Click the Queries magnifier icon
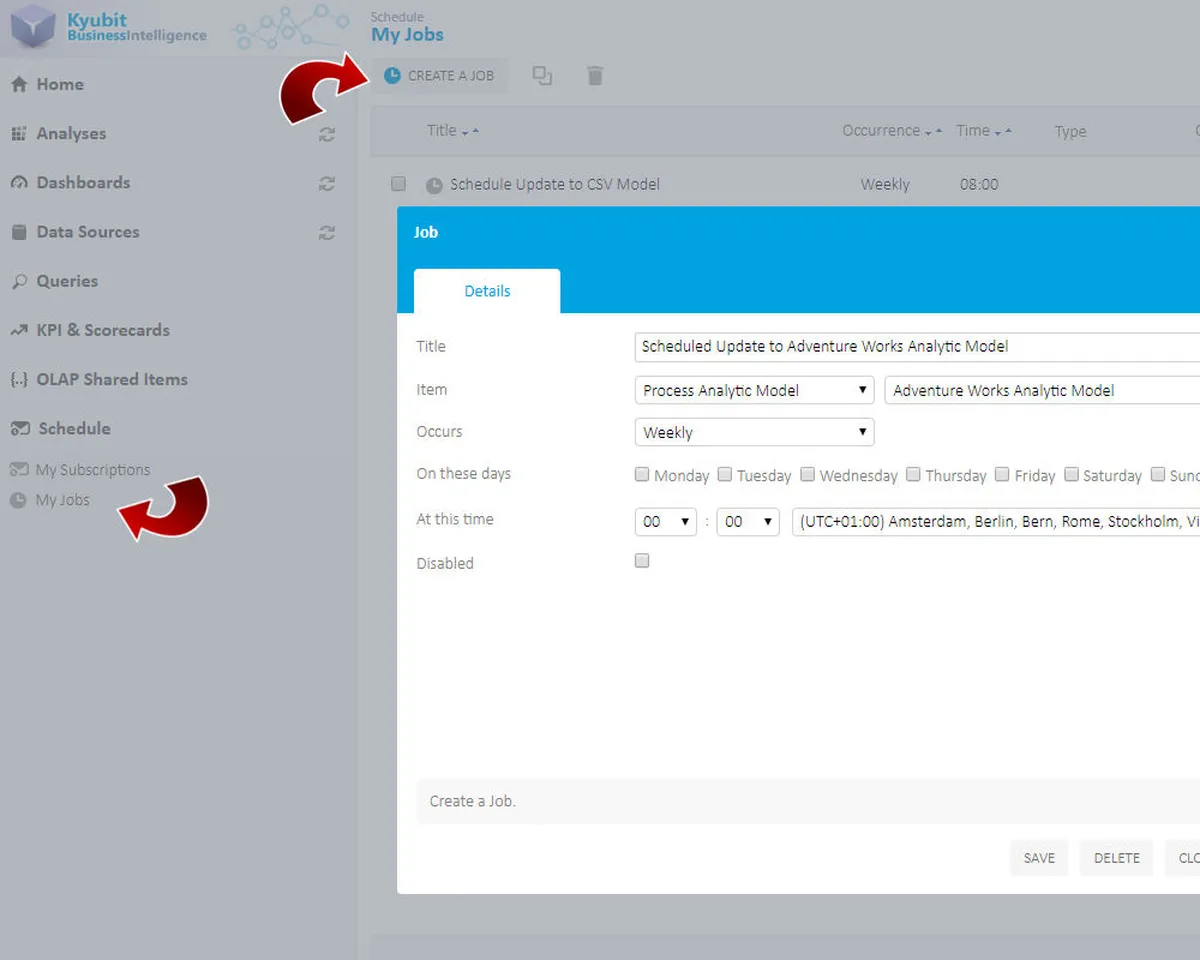This screenshot has height=960, width=1200. point(18,282)
